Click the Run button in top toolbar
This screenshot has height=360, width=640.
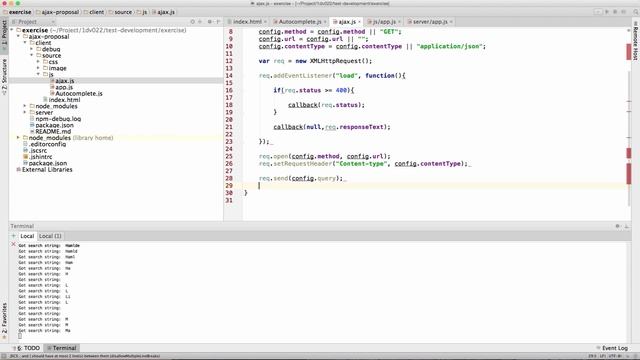pos(607,12)
